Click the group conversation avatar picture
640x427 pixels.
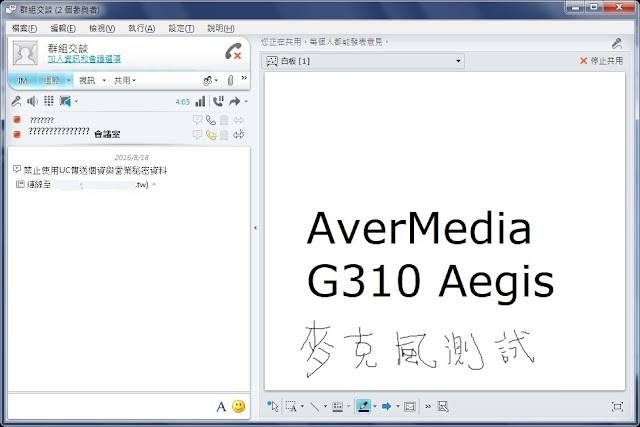pos(25,53)
